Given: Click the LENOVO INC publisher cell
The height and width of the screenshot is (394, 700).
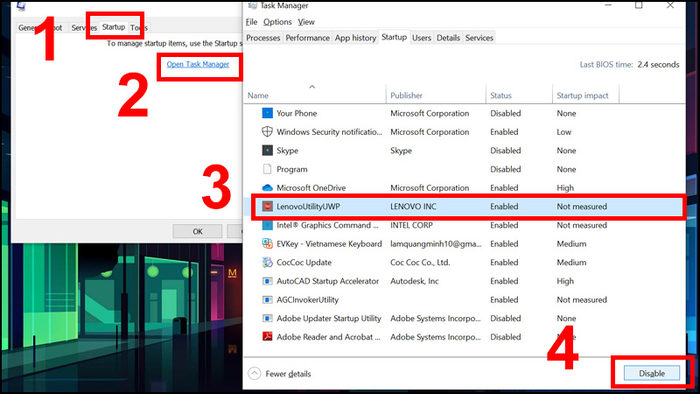Looking at the screenshot, I should click(413, 207).
